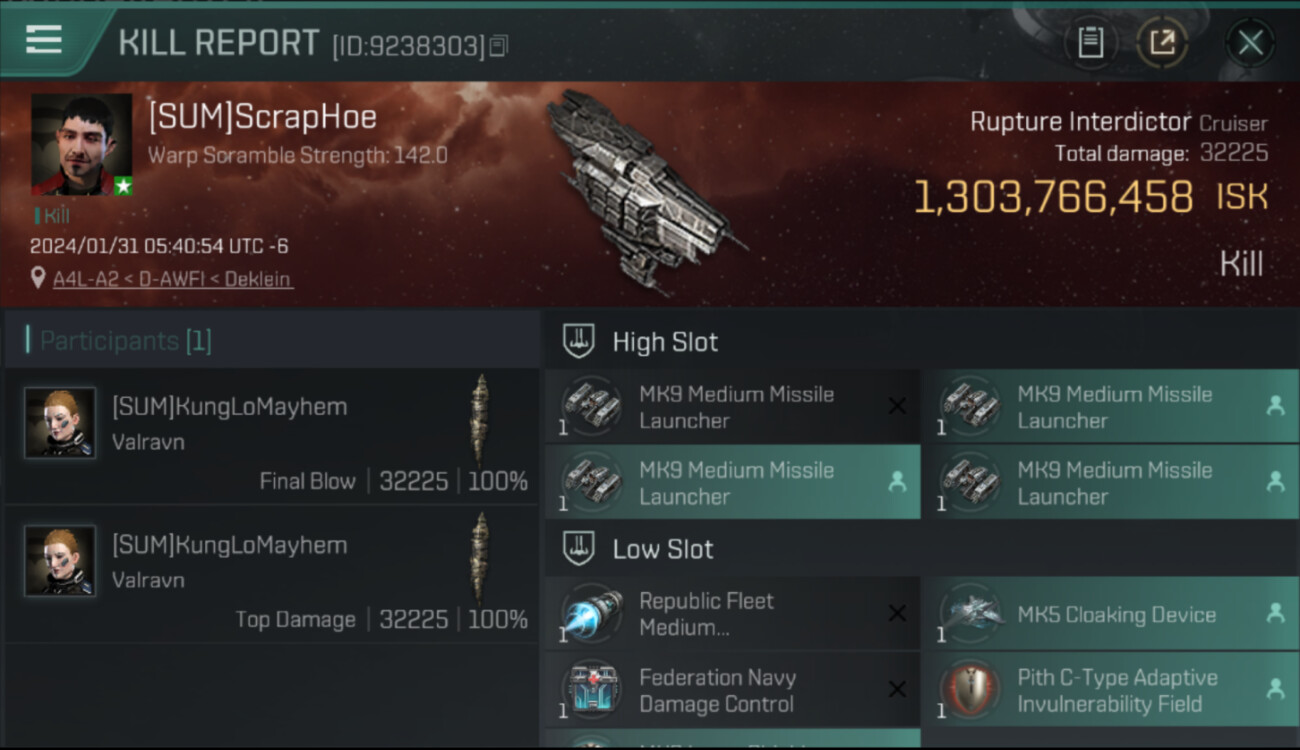Select KungLoMayhem's Top Damage entry
Image resolution: width=1300 pixels, height=750 pixels.
click(x=270, y=580)
